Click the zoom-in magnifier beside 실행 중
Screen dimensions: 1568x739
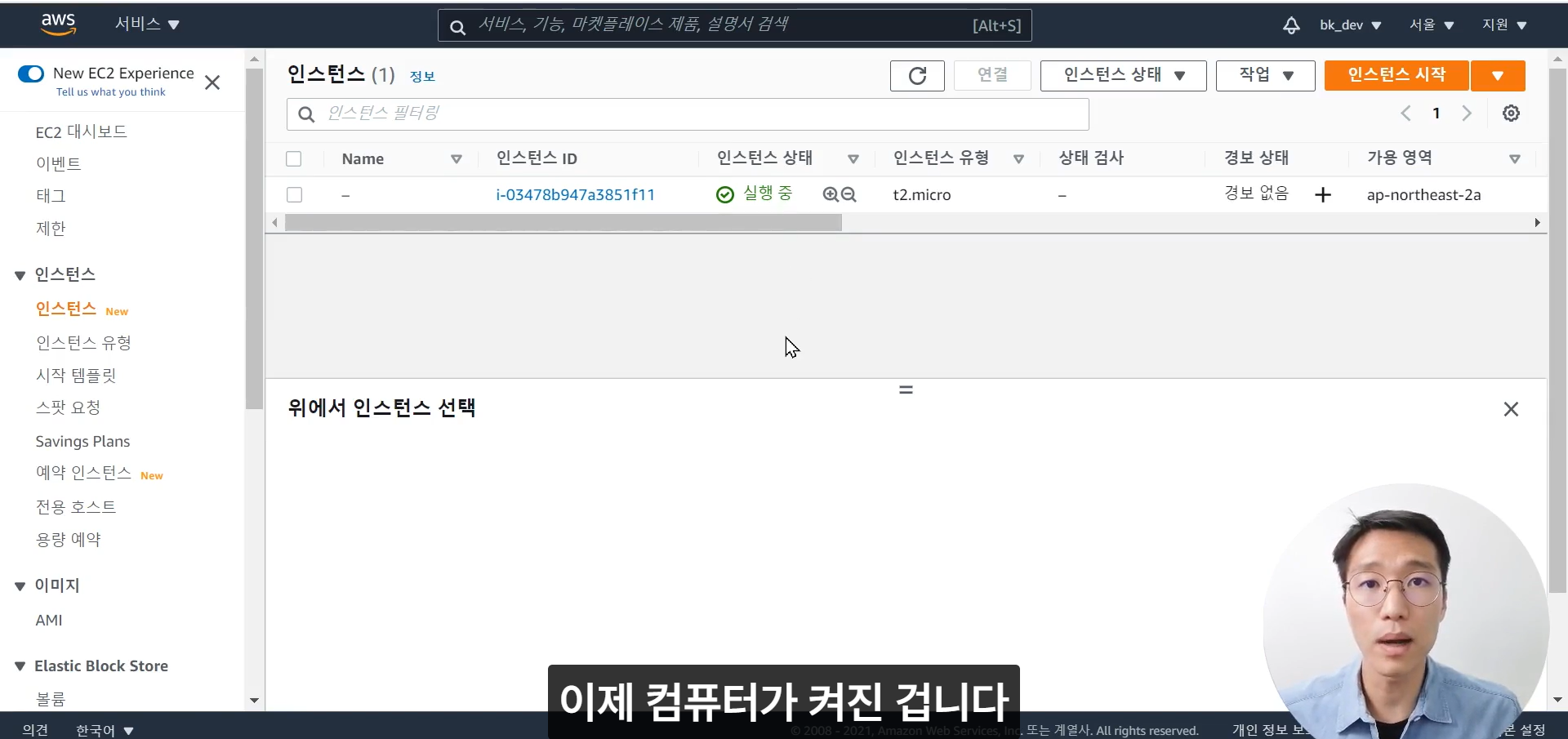[x=831, y=194]
